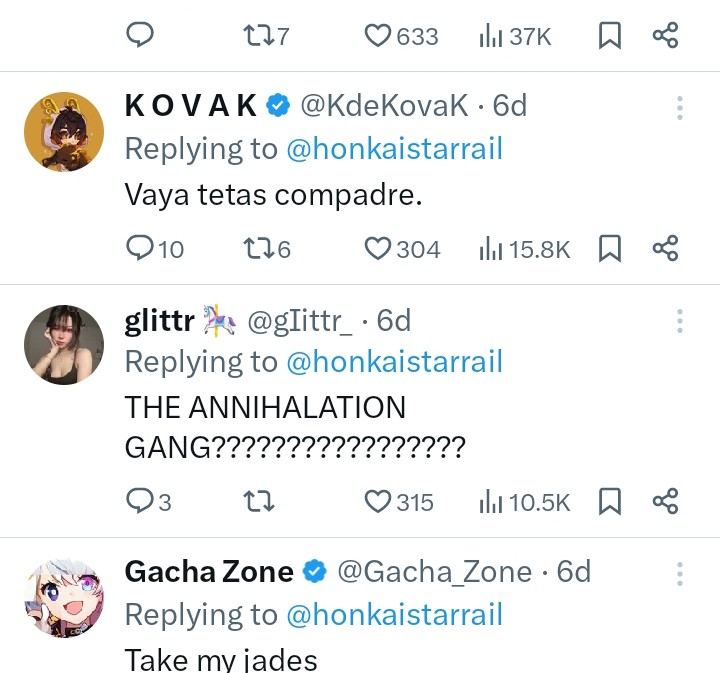Visit the Gacha Zone profile name
This screenshot has height=673, width=720.
209,572
